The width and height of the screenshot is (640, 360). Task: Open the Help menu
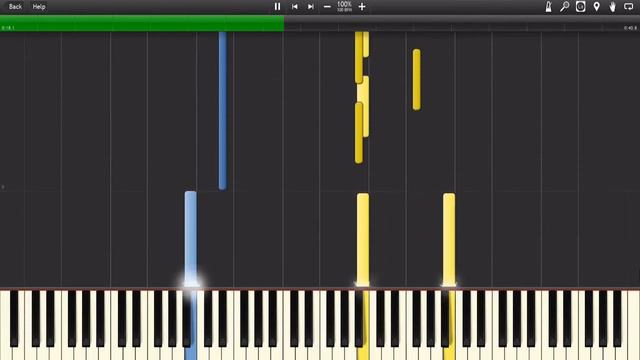[39, 7]
